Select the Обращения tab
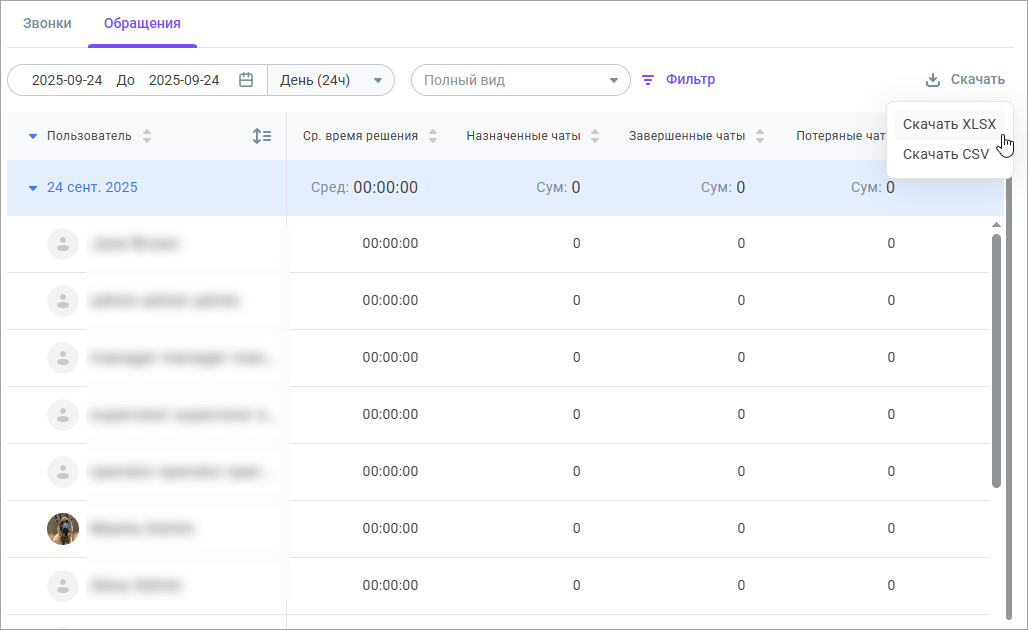The height and width of the screenshot is (630, 1028). [142, 23]
